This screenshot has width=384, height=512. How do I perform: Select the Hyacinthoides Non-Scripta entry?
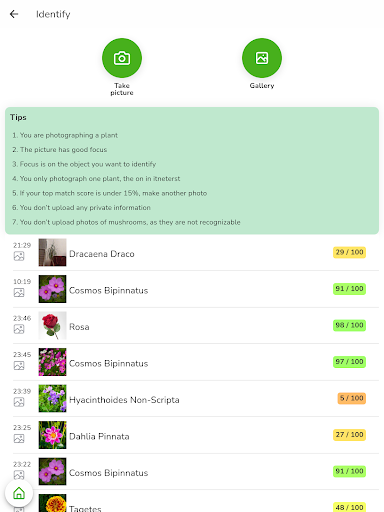[196, 399]
